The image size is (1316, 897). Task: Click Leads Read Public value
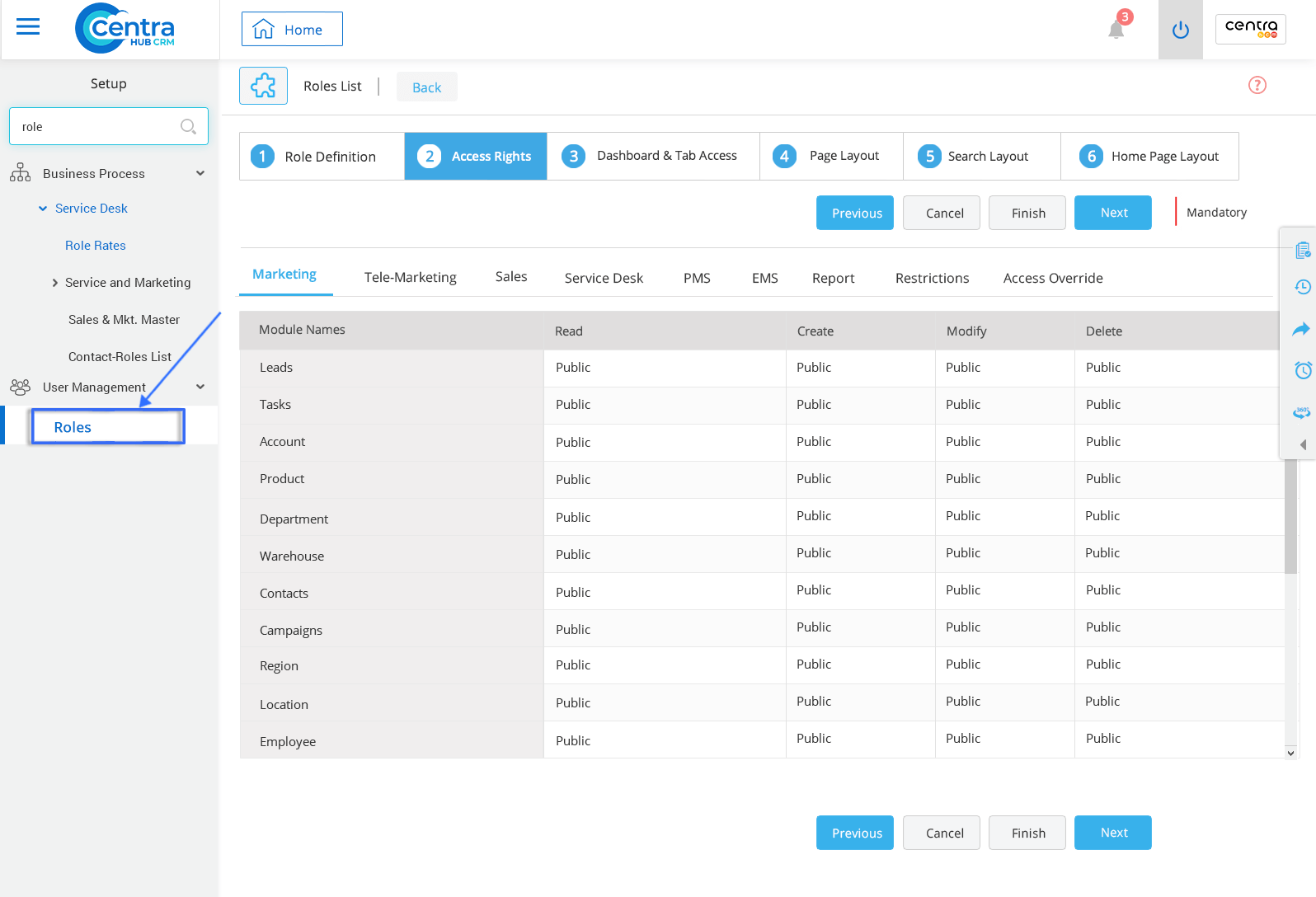click(573, 368)
